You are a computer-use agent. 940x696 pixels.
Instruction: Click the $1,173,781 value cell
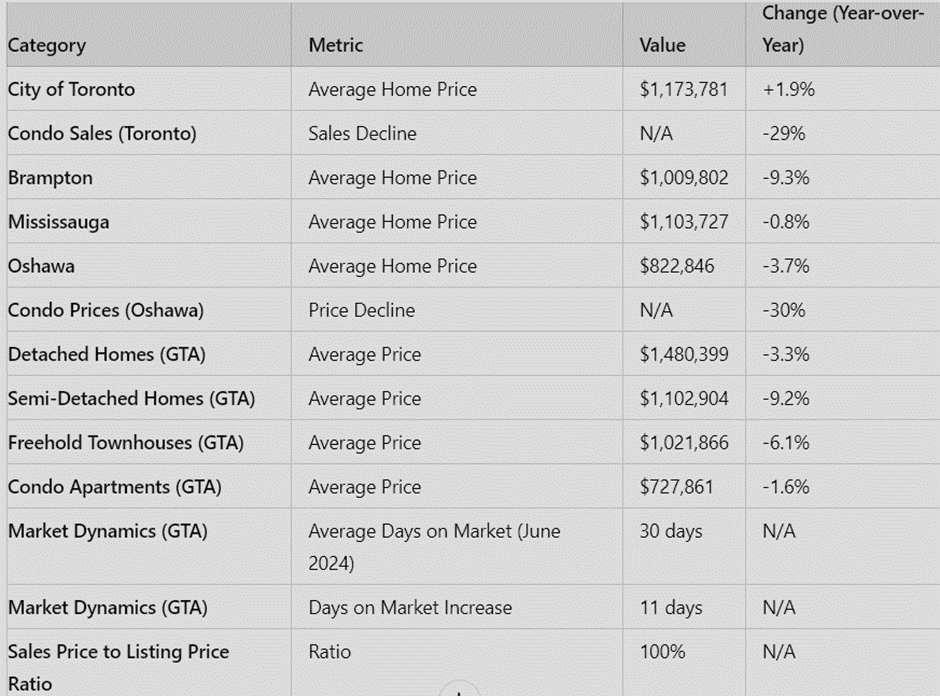pyautogui.click(x=684, y=89)
